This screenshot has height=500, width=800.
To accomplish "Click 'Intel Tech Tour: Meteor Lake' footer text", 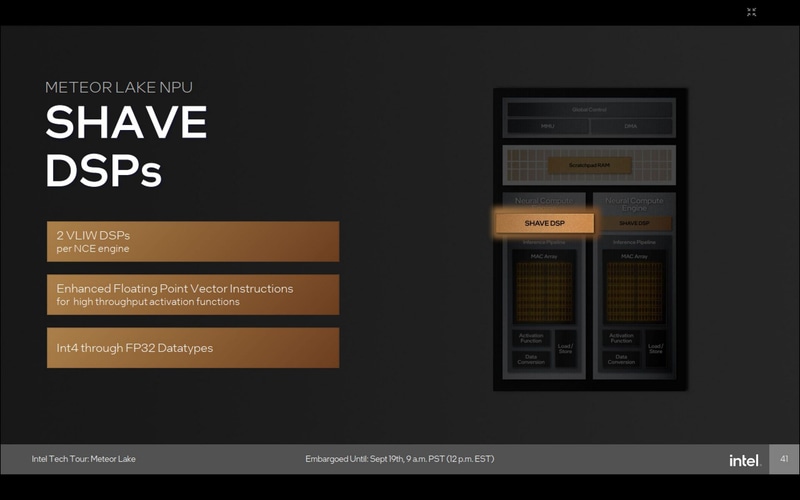I will [x=84, y=459].
